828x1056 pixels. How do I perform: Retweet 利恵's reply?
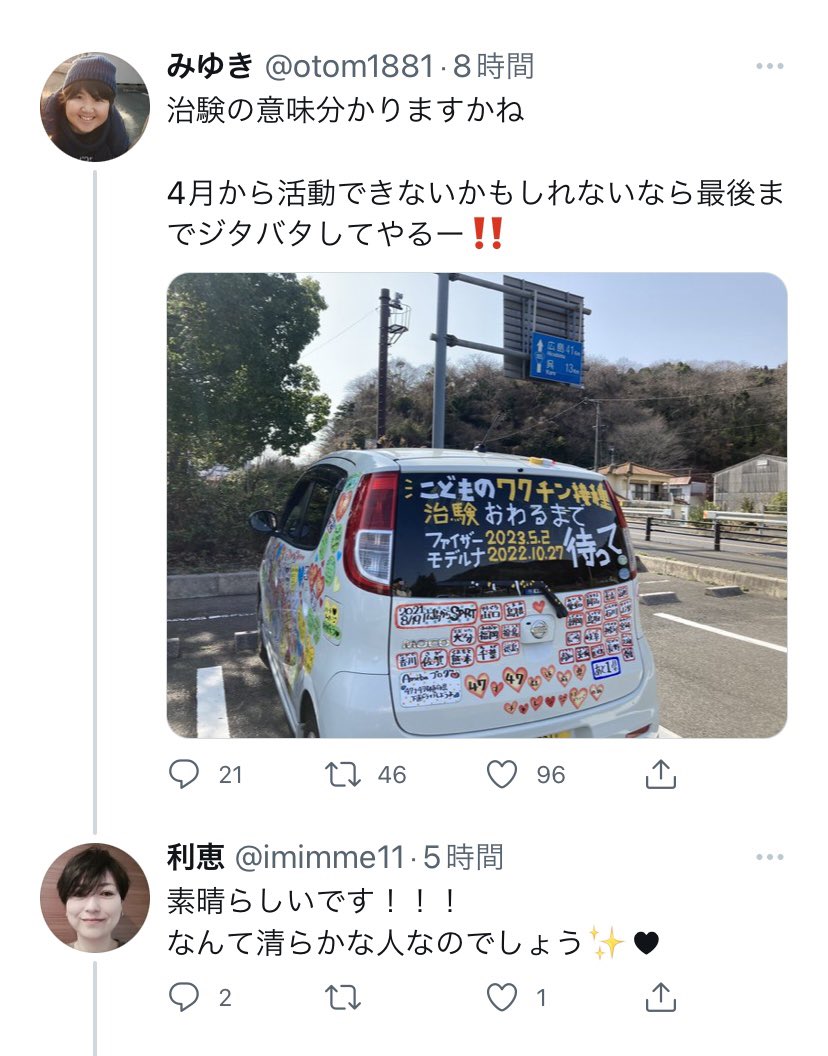[x=343, y=997]
